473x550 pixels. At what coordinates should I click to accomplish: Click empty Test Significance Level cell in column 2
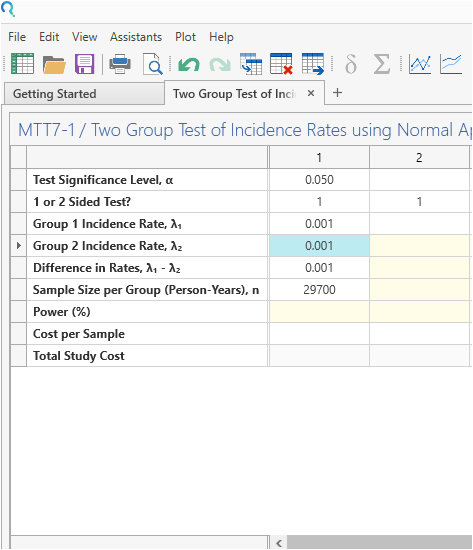tap(419, 180)
